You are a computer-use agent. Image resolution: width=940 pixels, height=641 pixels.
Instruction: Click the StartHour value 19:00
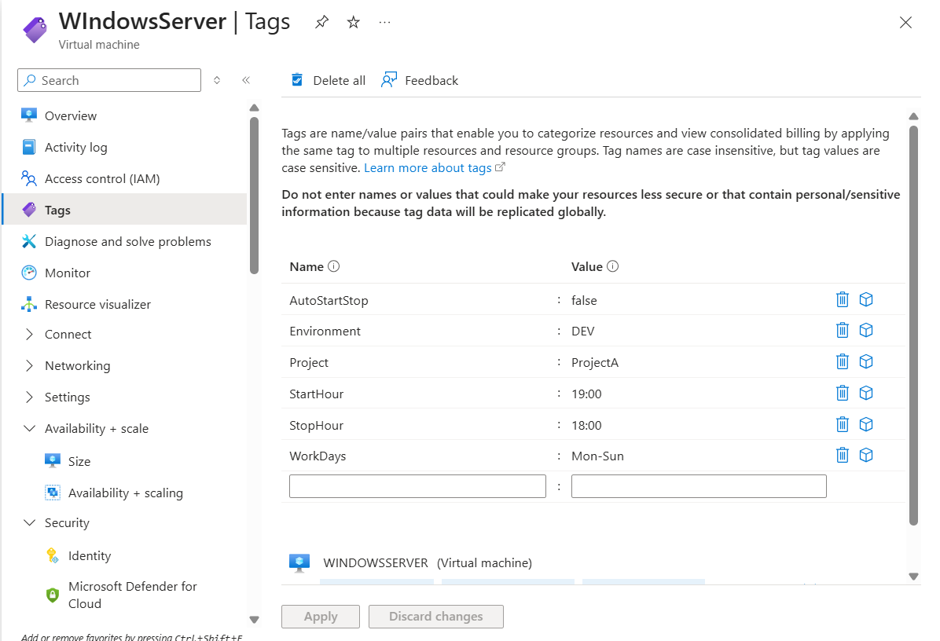586,394
